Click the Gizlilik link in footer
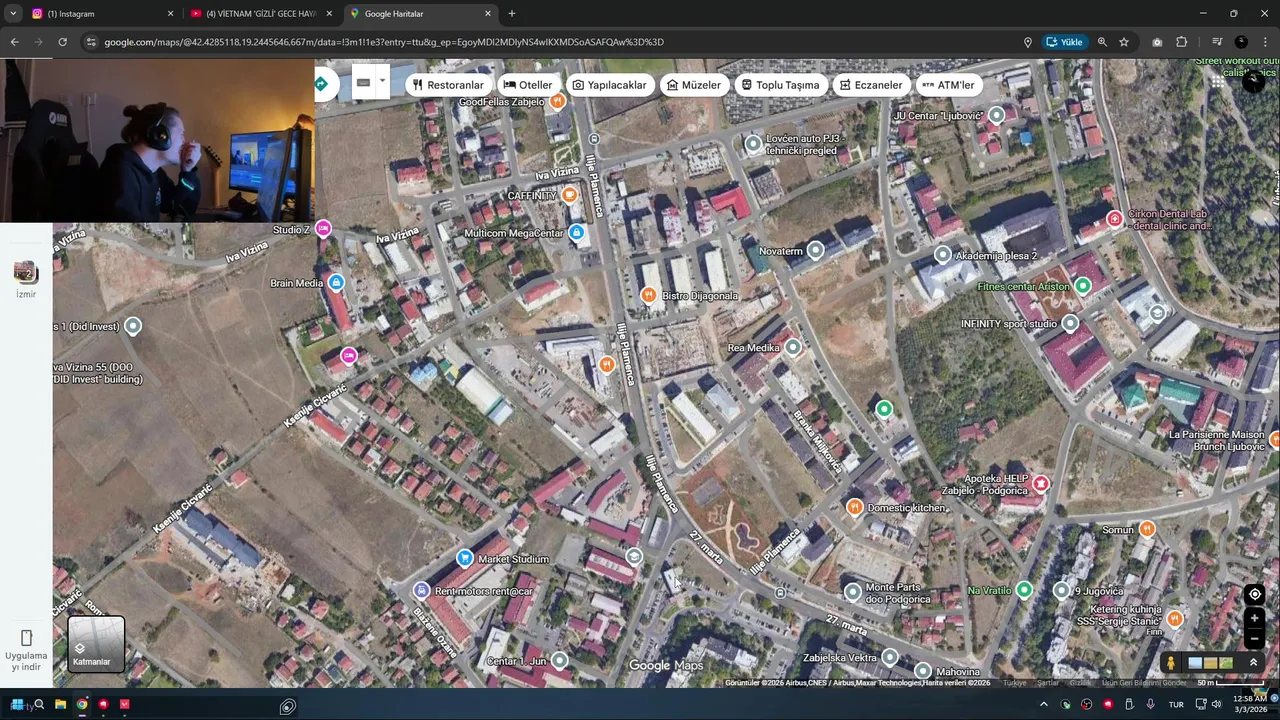1280x720 pixels. click(x=1081, y=683)
